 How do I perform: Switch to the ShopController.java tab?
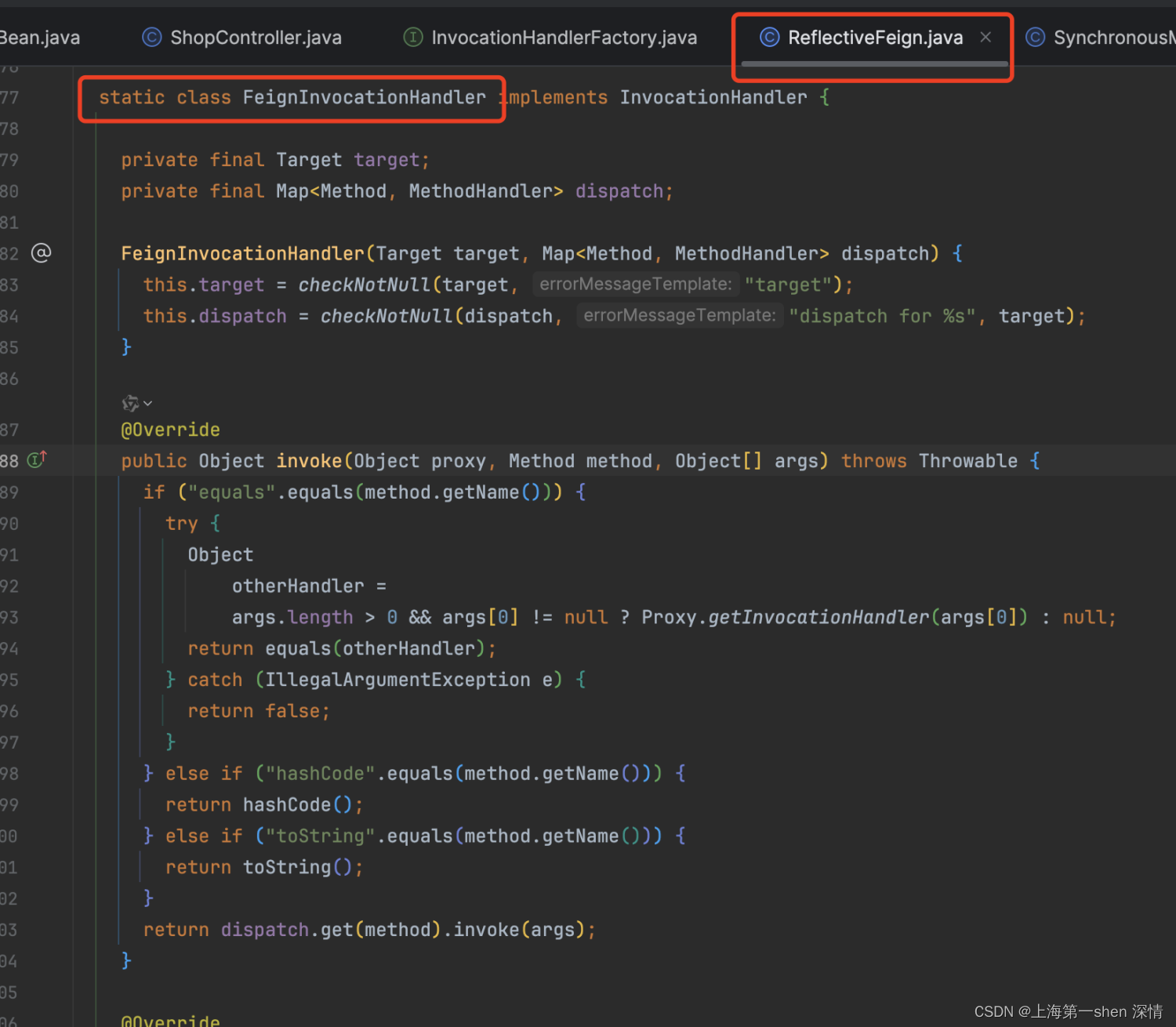256,38
